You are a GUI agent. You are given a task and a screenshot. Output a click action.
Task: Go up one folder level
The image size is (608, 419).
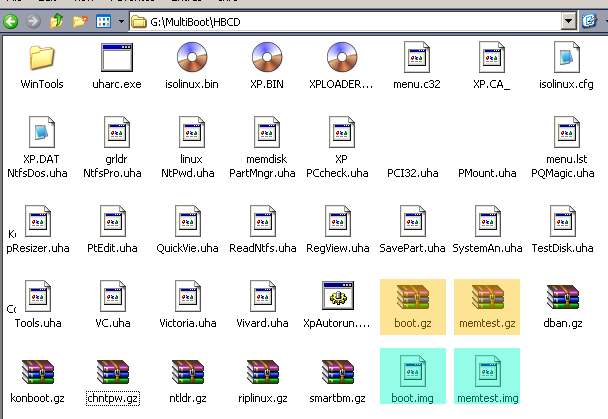(x=57, y=21)
